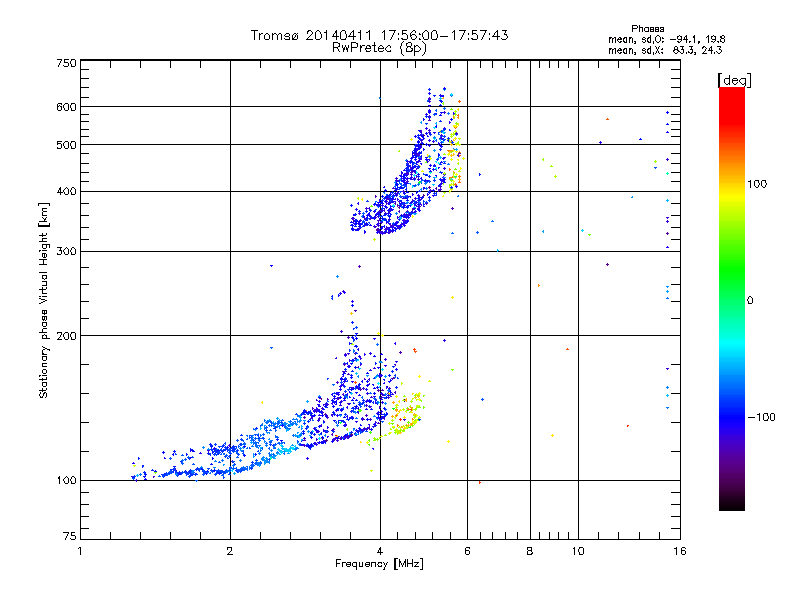Screen dimensions: 800x600
Task: Click the x-axis tick label '8'
Action: [530, 551]
